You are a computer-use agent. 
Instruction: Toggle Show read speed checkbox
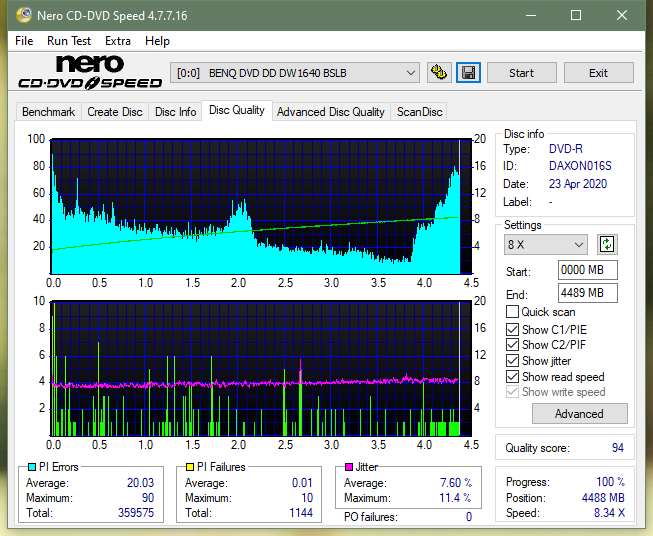(512, 376)
